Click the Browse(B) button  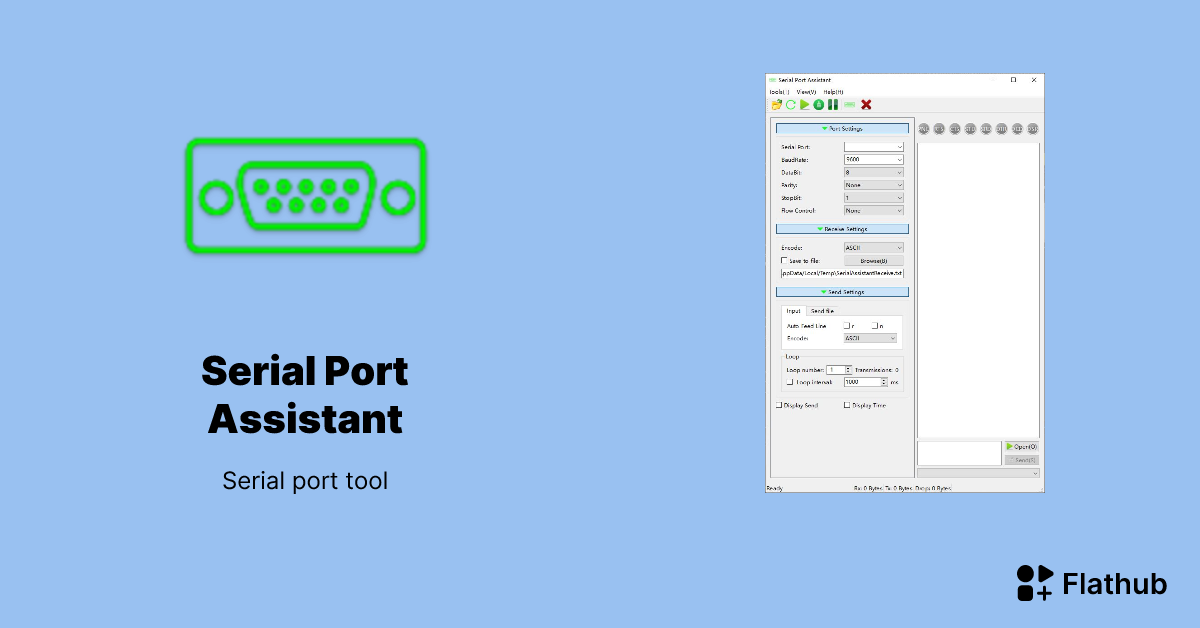(874, 260)
